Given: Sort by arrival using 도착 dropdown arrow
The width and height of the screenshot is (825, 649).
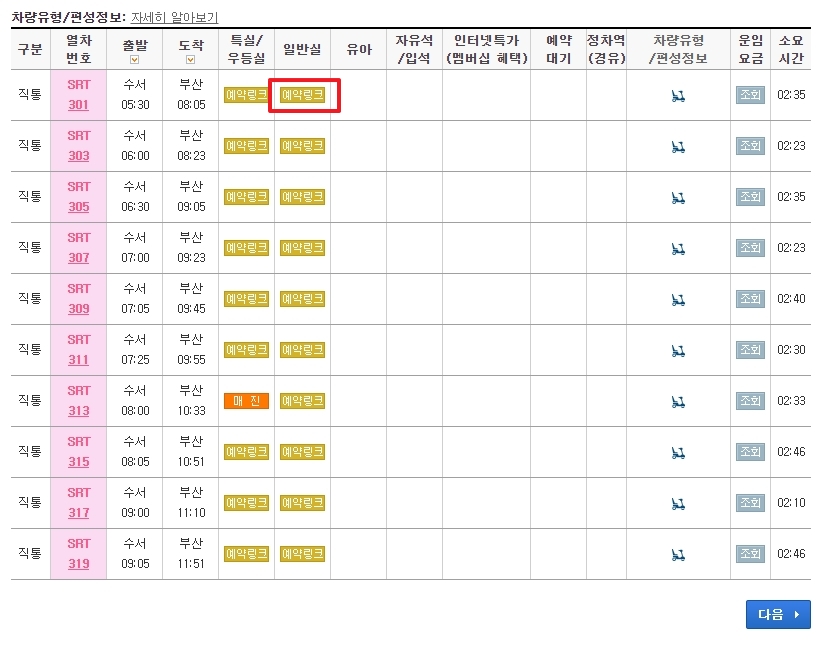Looking at the screenshot, I should click(x=191, y=59).
